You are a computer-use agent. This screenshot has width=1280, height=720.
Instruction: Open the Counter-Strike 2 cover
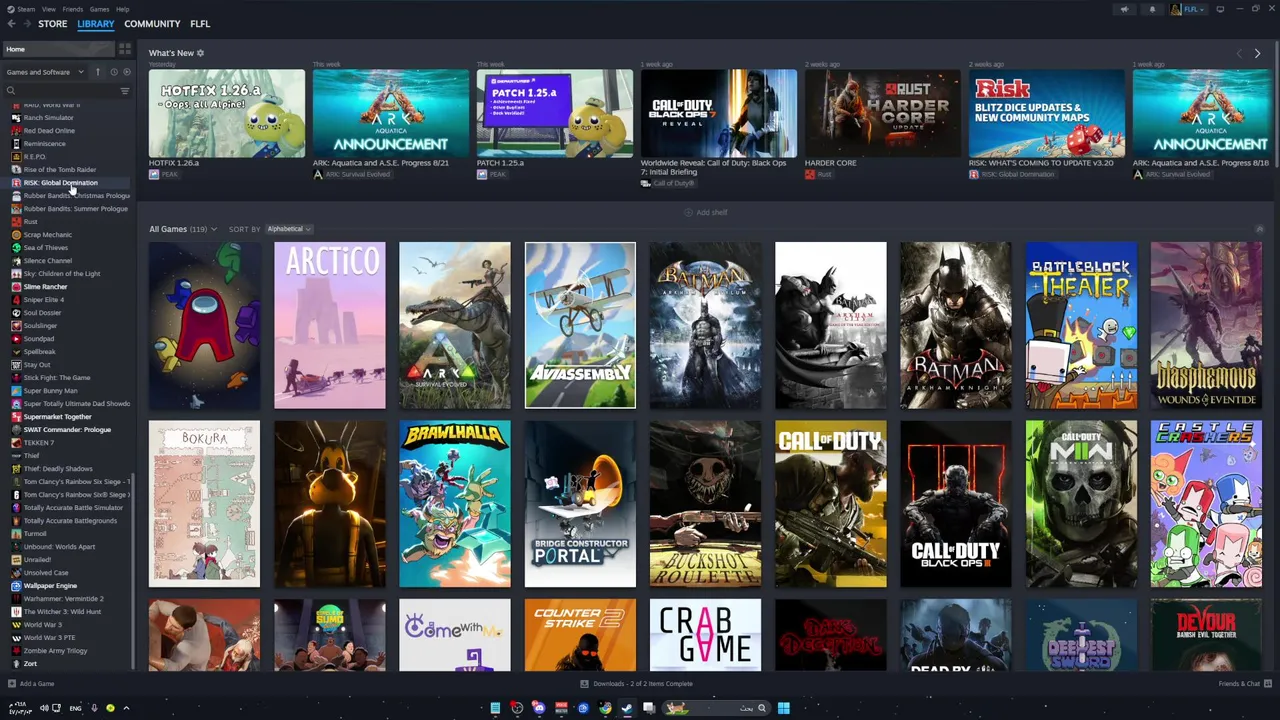pyautogui.click(x=580, y=635)
